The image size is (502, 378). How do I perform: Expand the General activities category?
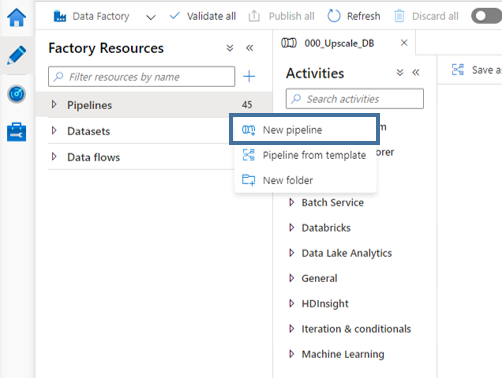[292, 278]
